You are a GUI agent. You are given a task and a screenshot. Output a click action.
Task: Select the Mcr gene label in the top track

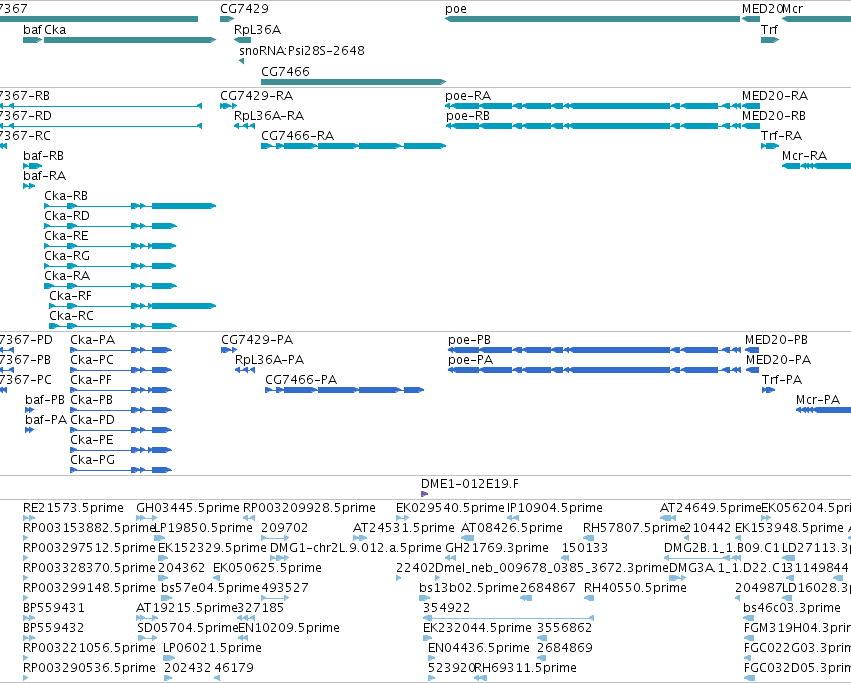coord(792,9)
